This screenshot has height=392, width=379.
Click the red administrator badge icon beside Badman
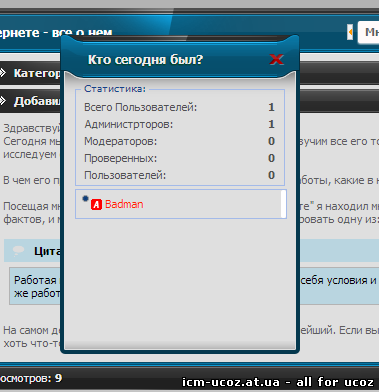point(96,205)
